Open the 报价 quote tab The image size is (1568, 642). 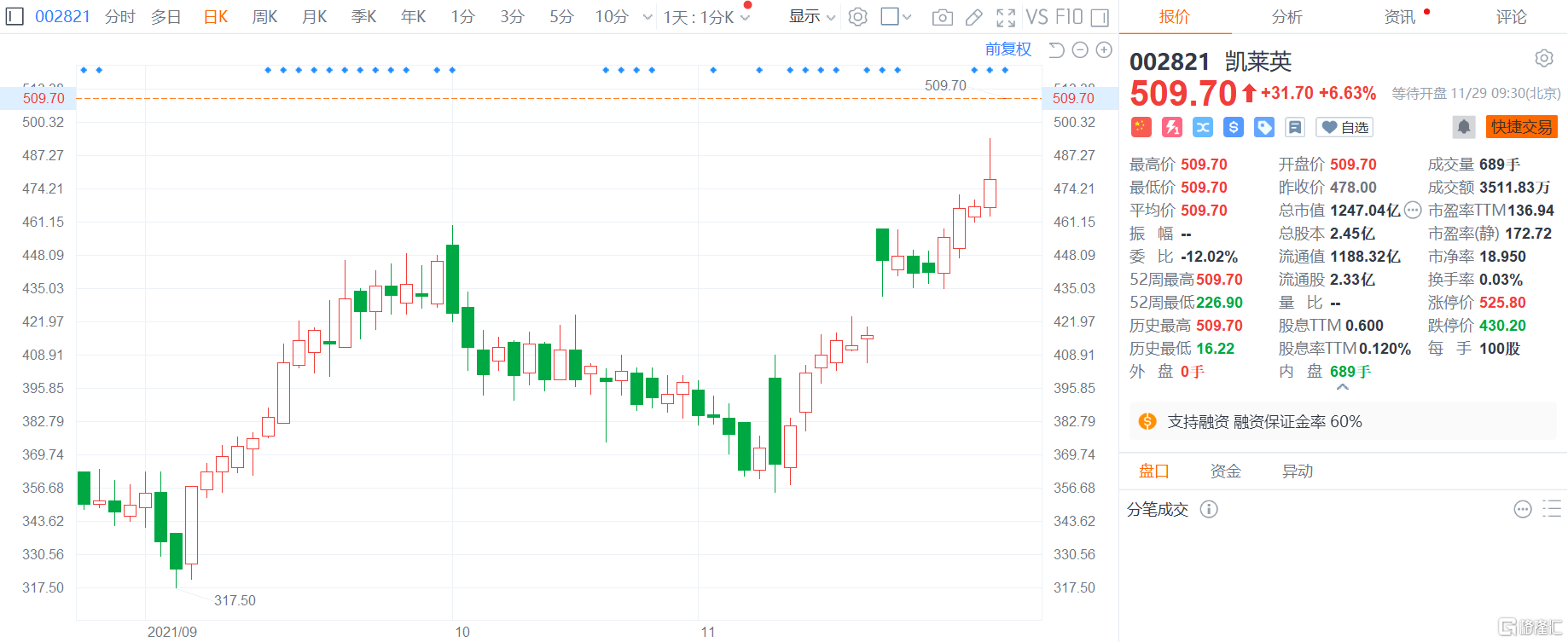click(x=1175, y=17)
